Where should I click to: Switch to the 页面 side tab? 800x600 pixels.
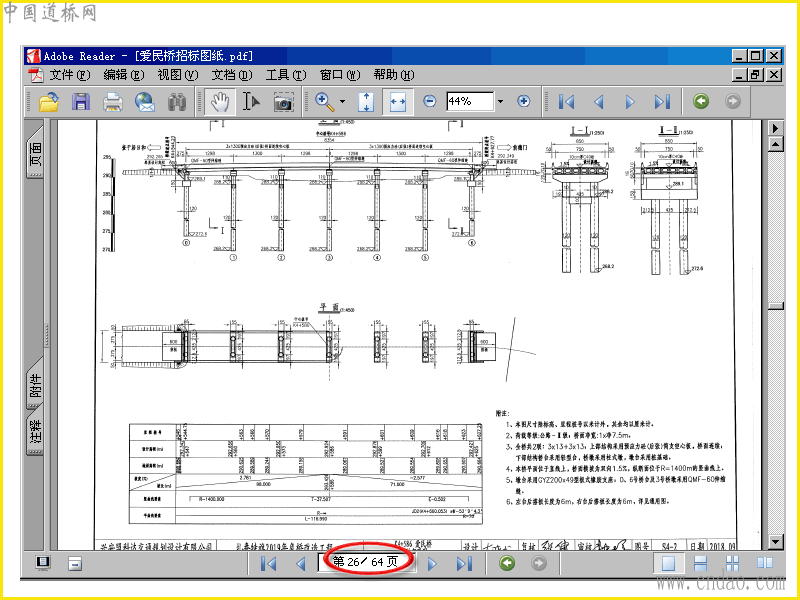pyautogui.click(x=35, y=154)
